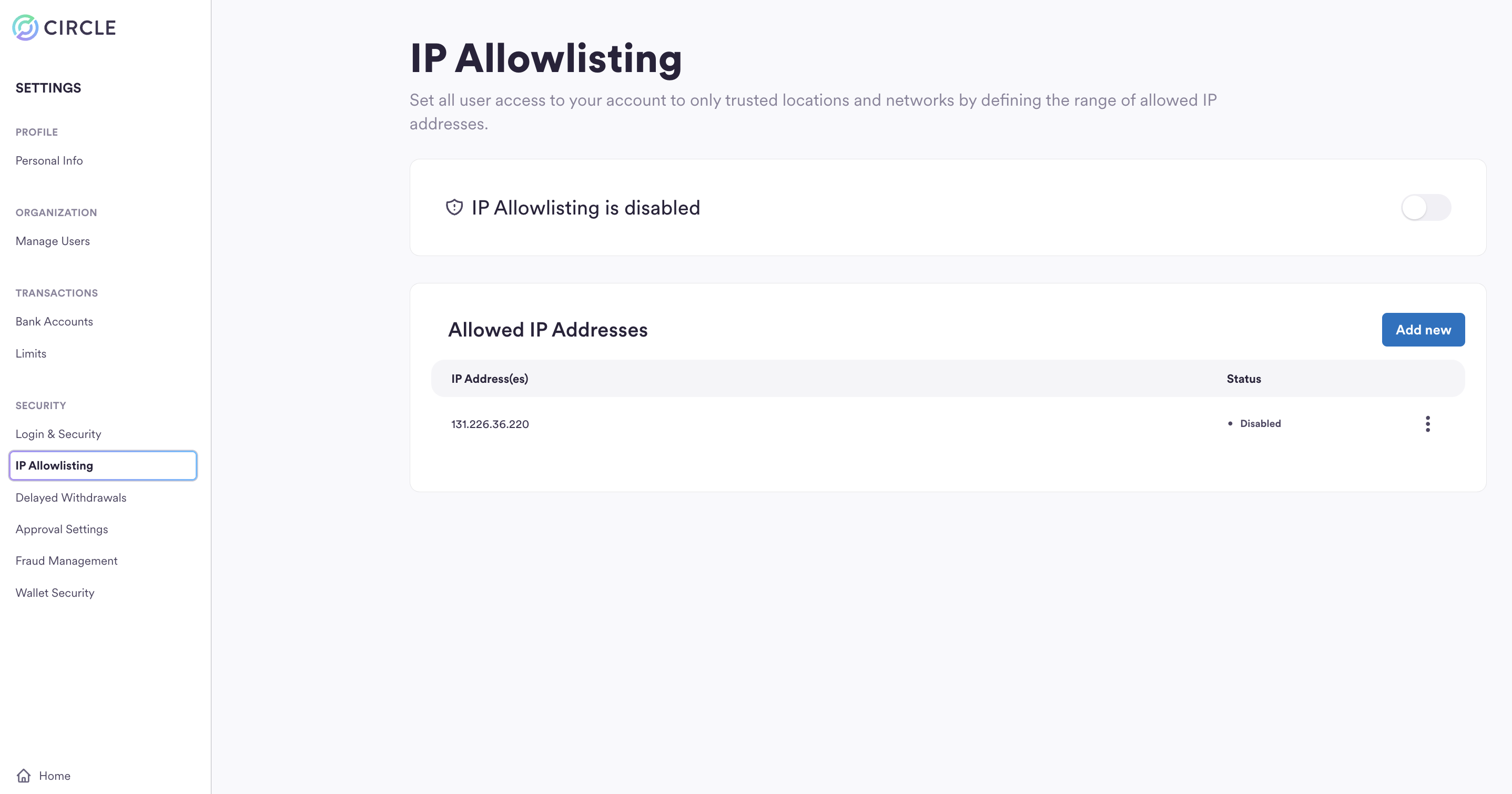Go to Login & Security
The height and width of the screenshot is (794, 1512).
58,434
